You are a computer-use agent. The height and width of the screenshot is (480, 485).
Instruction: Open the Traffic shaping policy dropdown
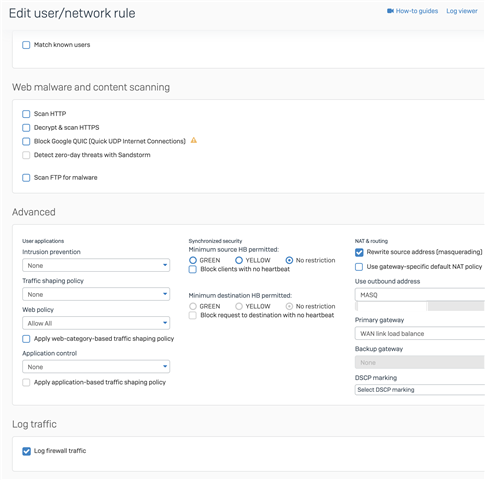[x=96, y=294]
